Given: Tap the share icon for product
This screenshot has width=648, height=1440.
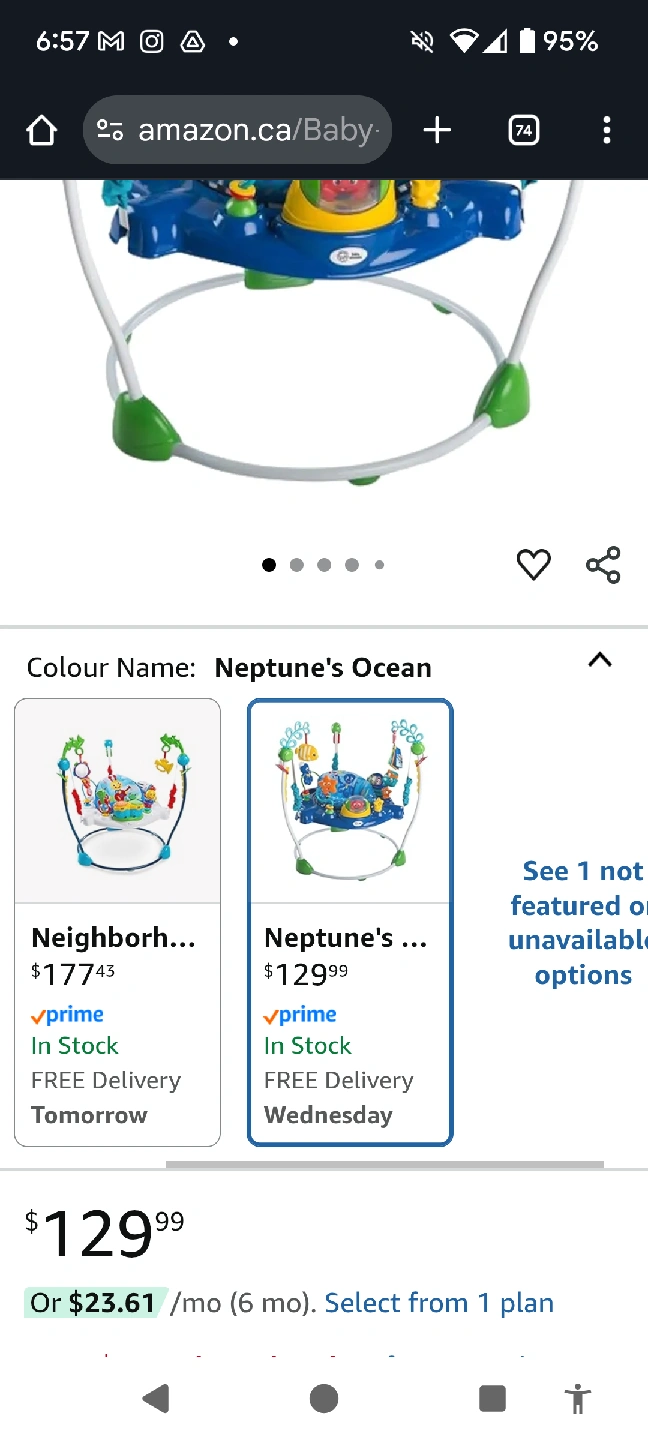Looking at the screenshot, I should point(603,565).
